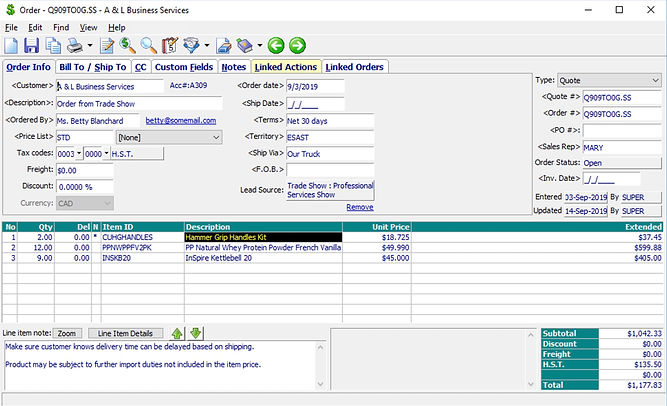Print the order with printer icon
Viewport: 667px width, 406px height.
pos(75,46)
